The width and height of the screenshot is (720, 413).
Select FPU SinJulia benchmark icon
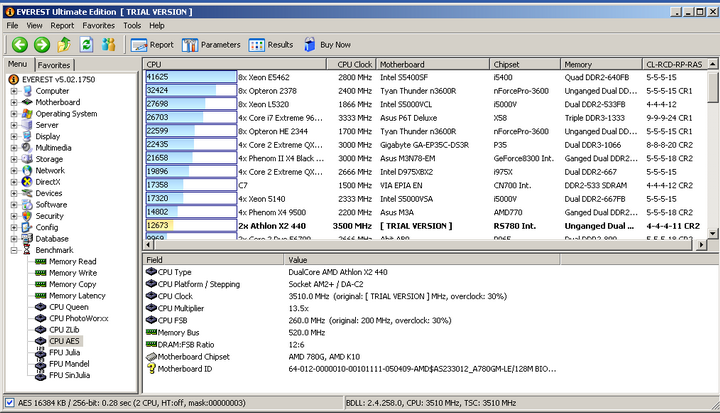pos(41,375)
